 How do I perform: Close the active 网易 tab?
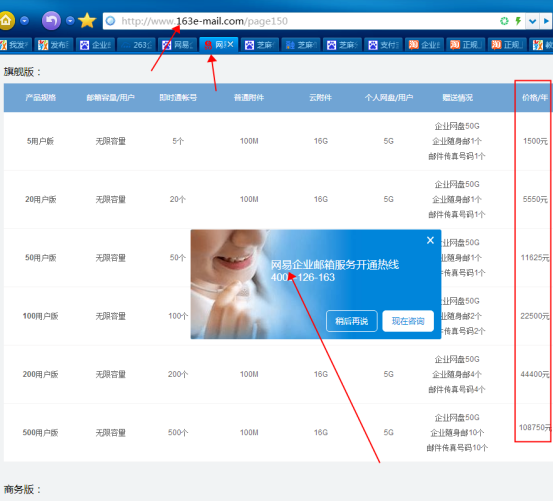231,44
